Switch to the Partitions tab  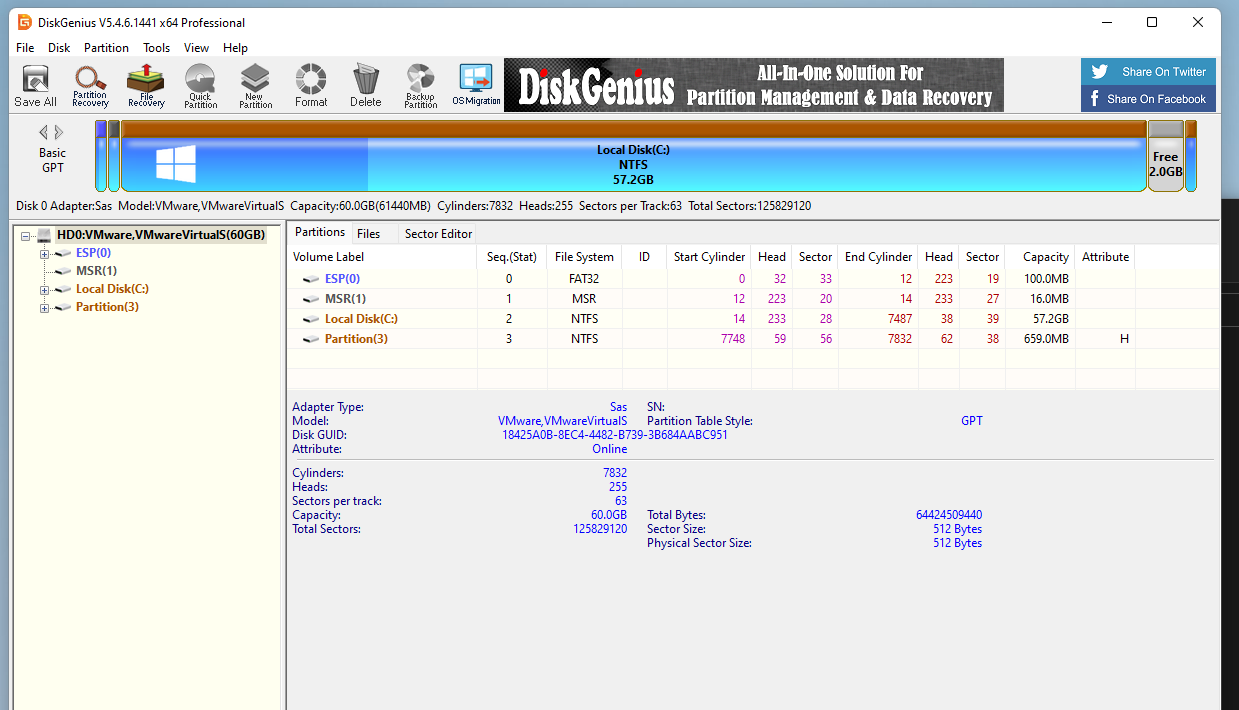[x=320, y=232]
